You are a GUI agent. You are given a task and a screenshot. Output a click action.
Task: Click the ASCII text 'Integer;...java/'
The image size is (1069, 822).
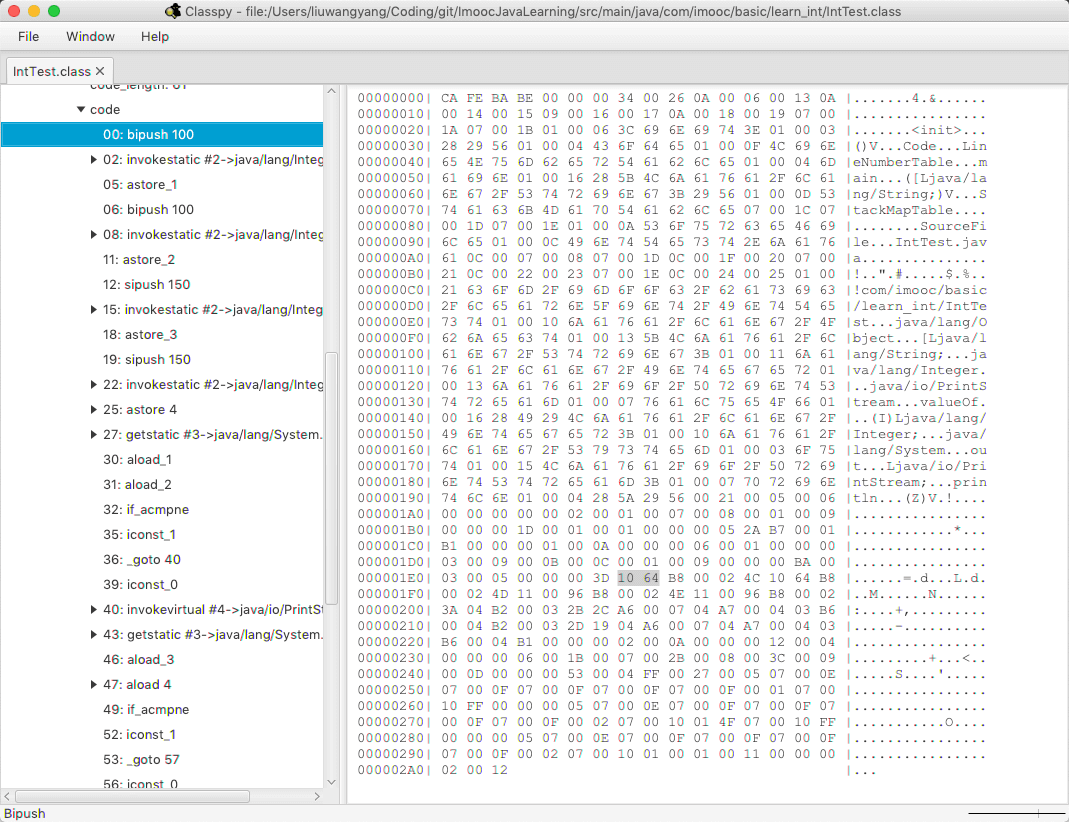point(920,434)
